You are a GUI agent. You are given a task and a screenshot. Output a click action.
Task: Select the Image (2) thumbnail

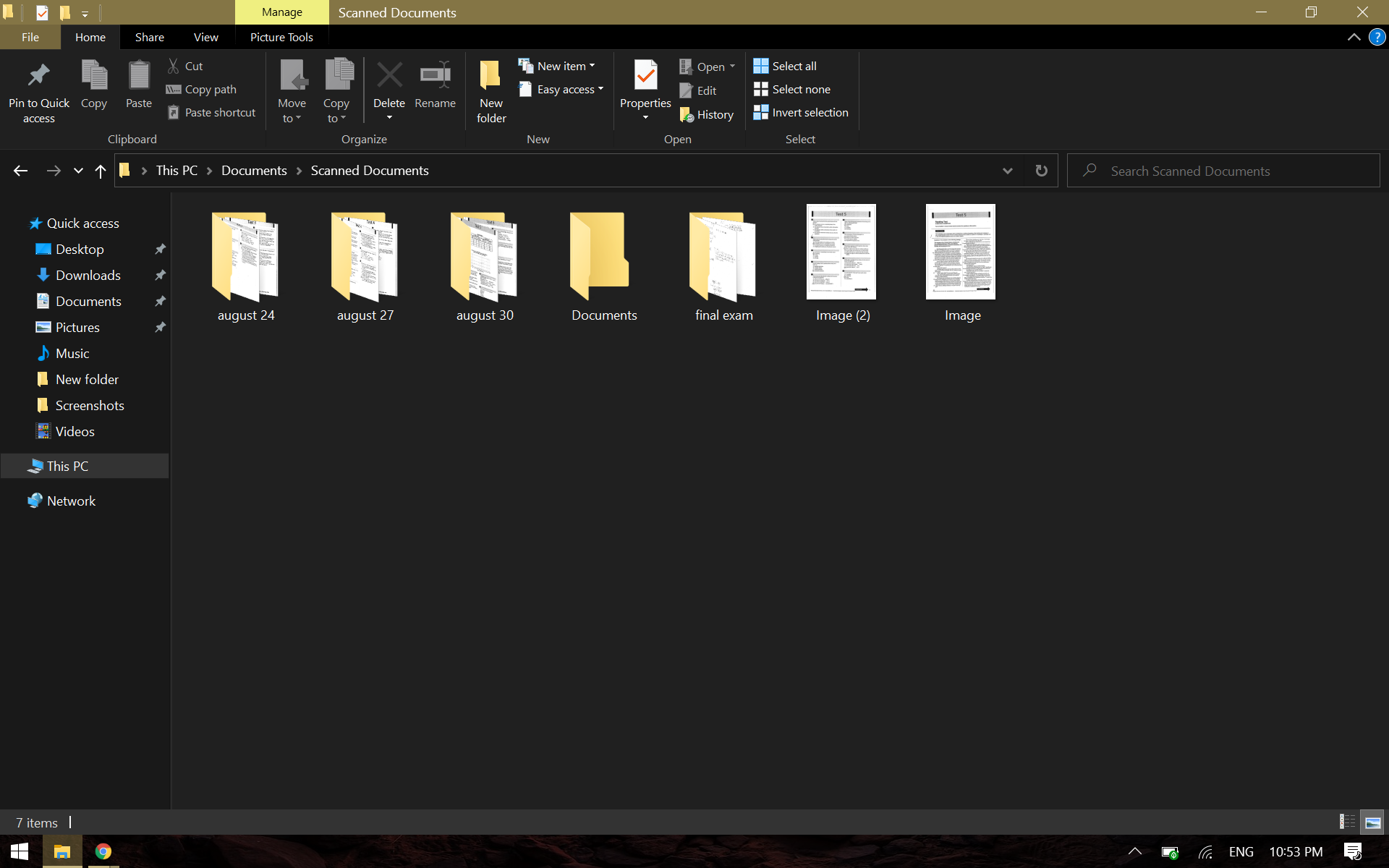pos(841,252)
